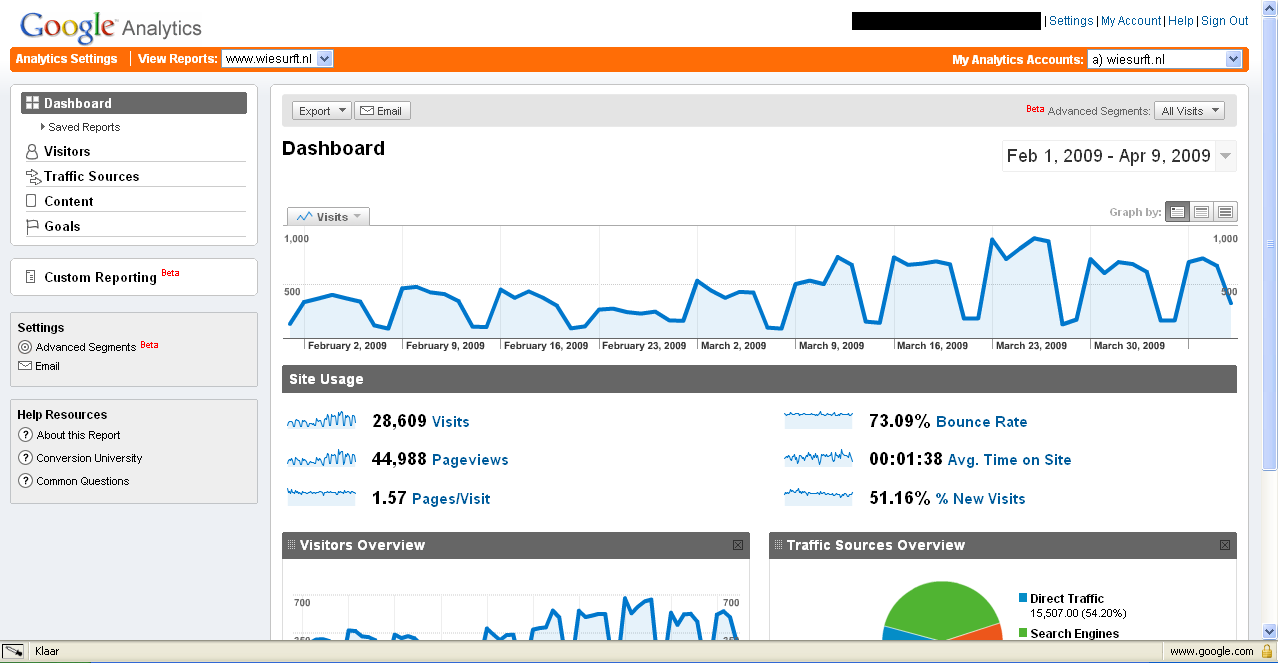Viewport: 1280px width, 663px height.
Task: Click the www.google.com status bar zone
Action: click(x=1211, y=651)
